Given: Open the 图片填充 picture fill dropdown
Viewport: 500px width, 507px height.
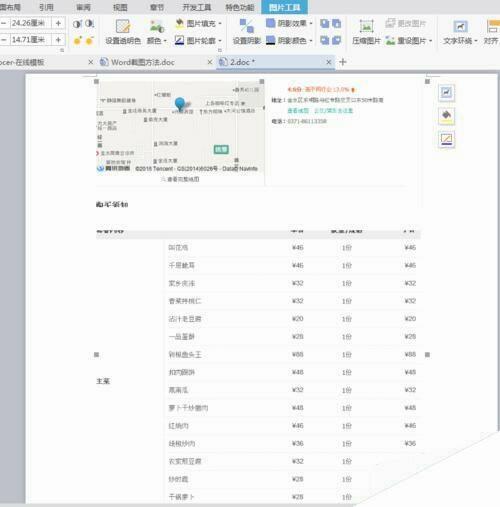Looking at the screenshot, I should (204, 23).
